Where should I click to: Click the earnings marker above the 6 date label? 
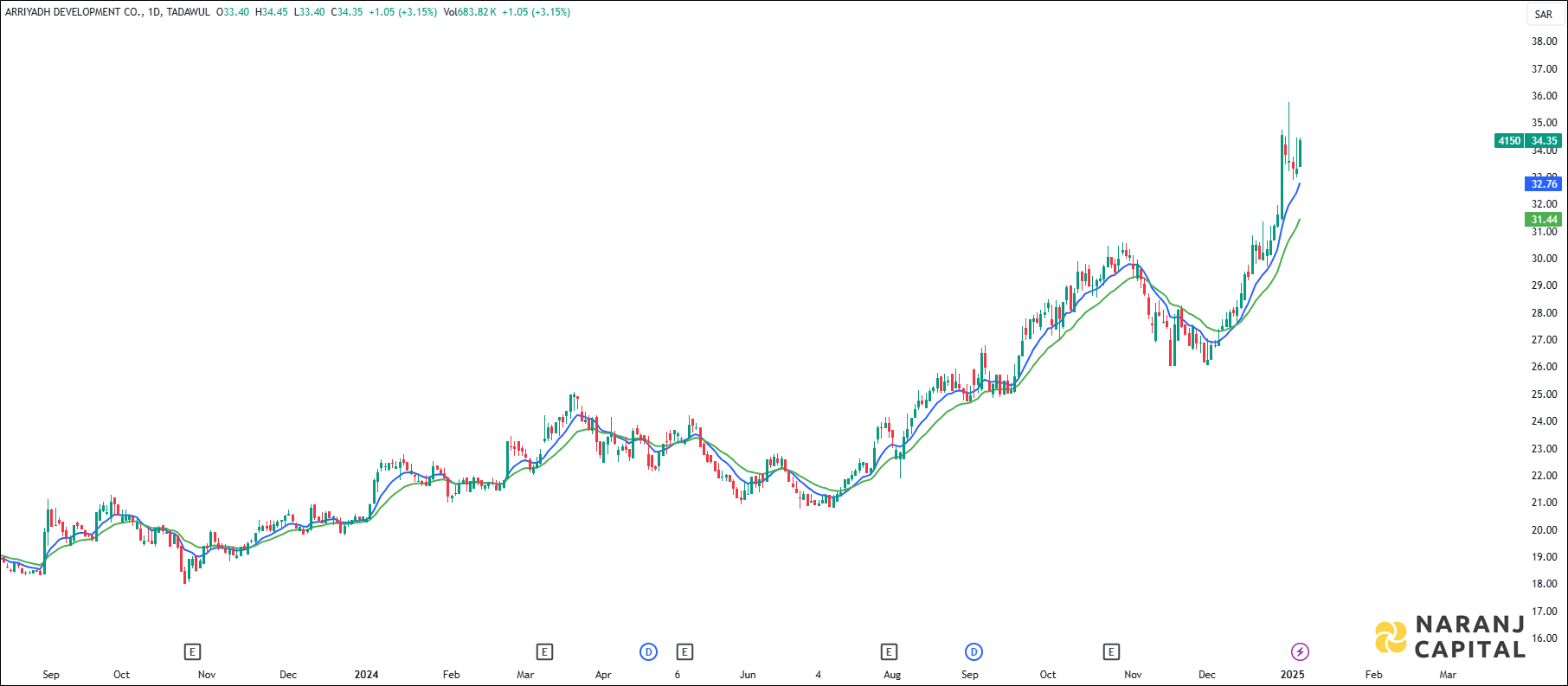684,651
